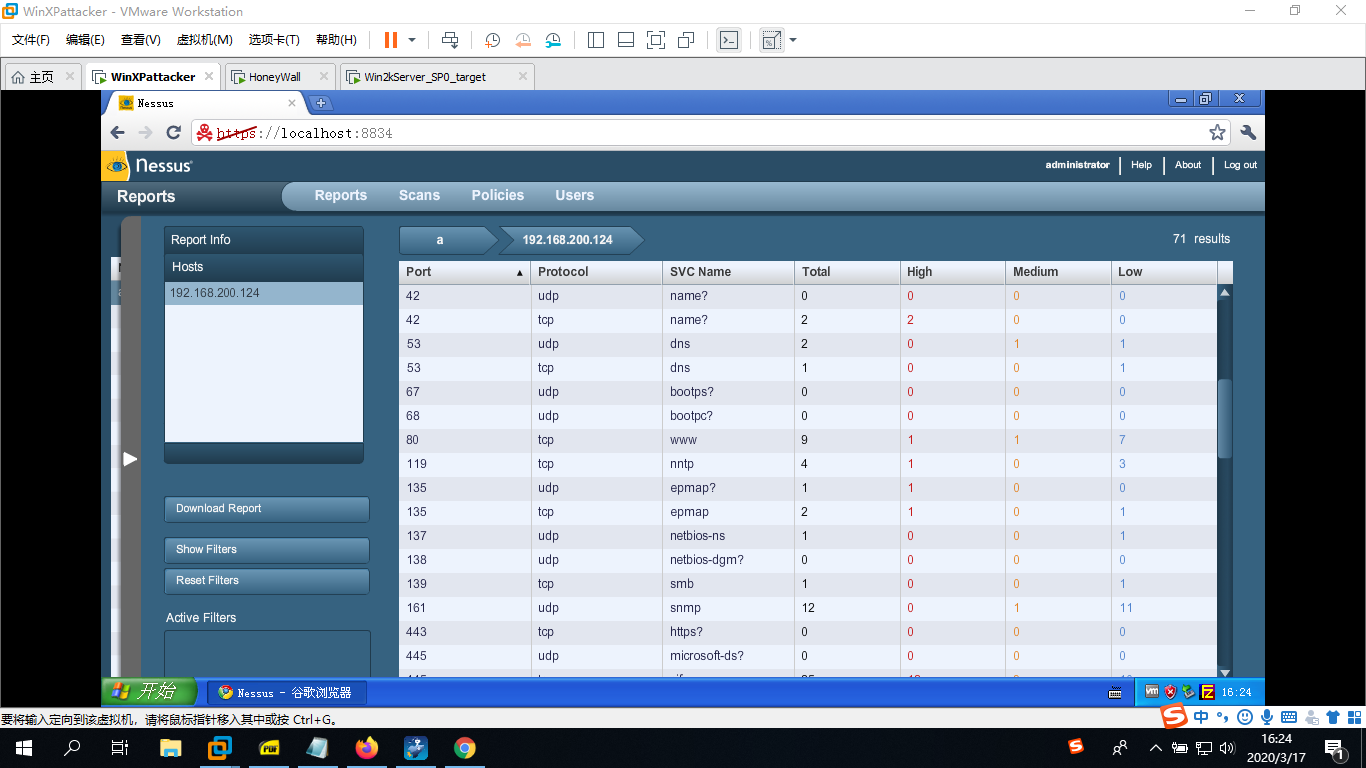Image resolution: width=1366 pixels, height=768 pixels.
Task: Click the results scrollbar up arrow
Action: click(1225, 292)
